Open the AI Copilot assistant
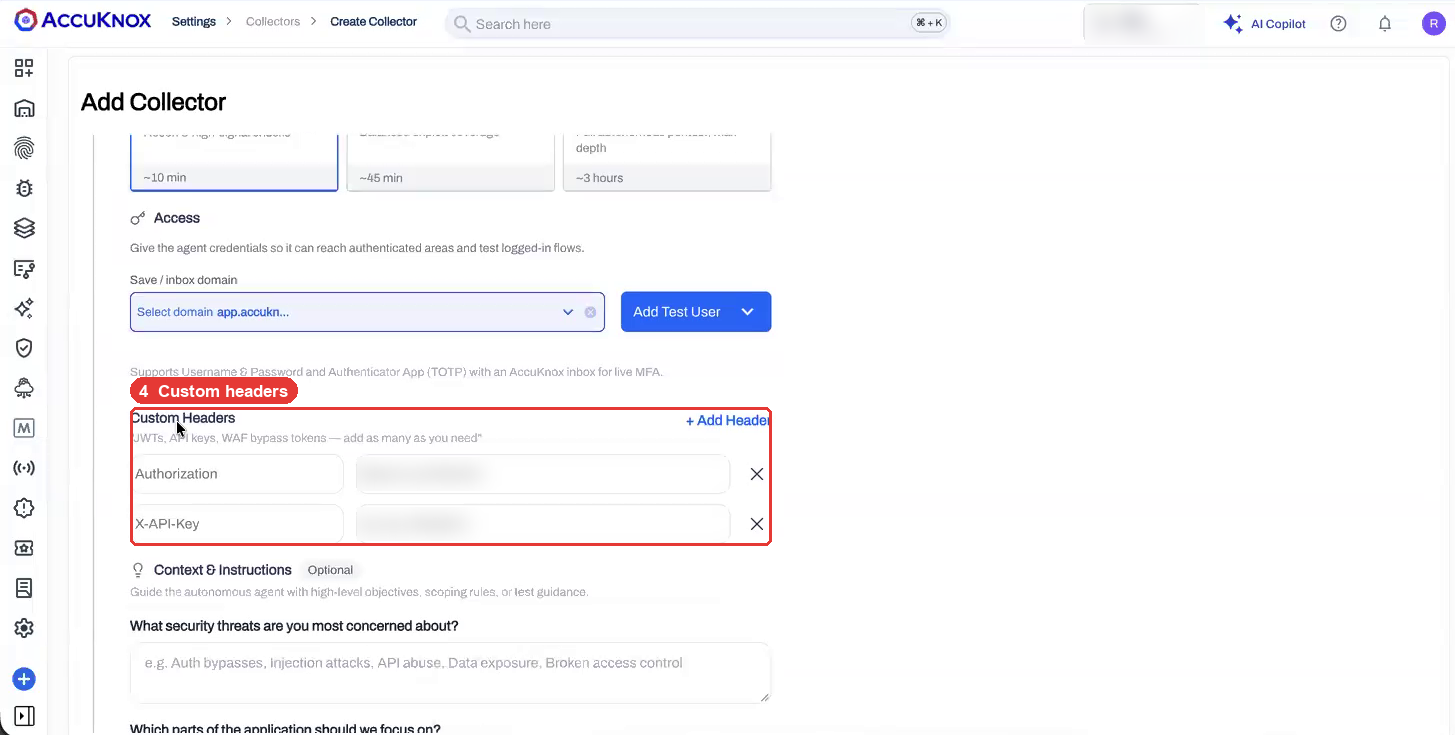The width and height of the screenshot is (1455, 735). tap(1265, 24)
